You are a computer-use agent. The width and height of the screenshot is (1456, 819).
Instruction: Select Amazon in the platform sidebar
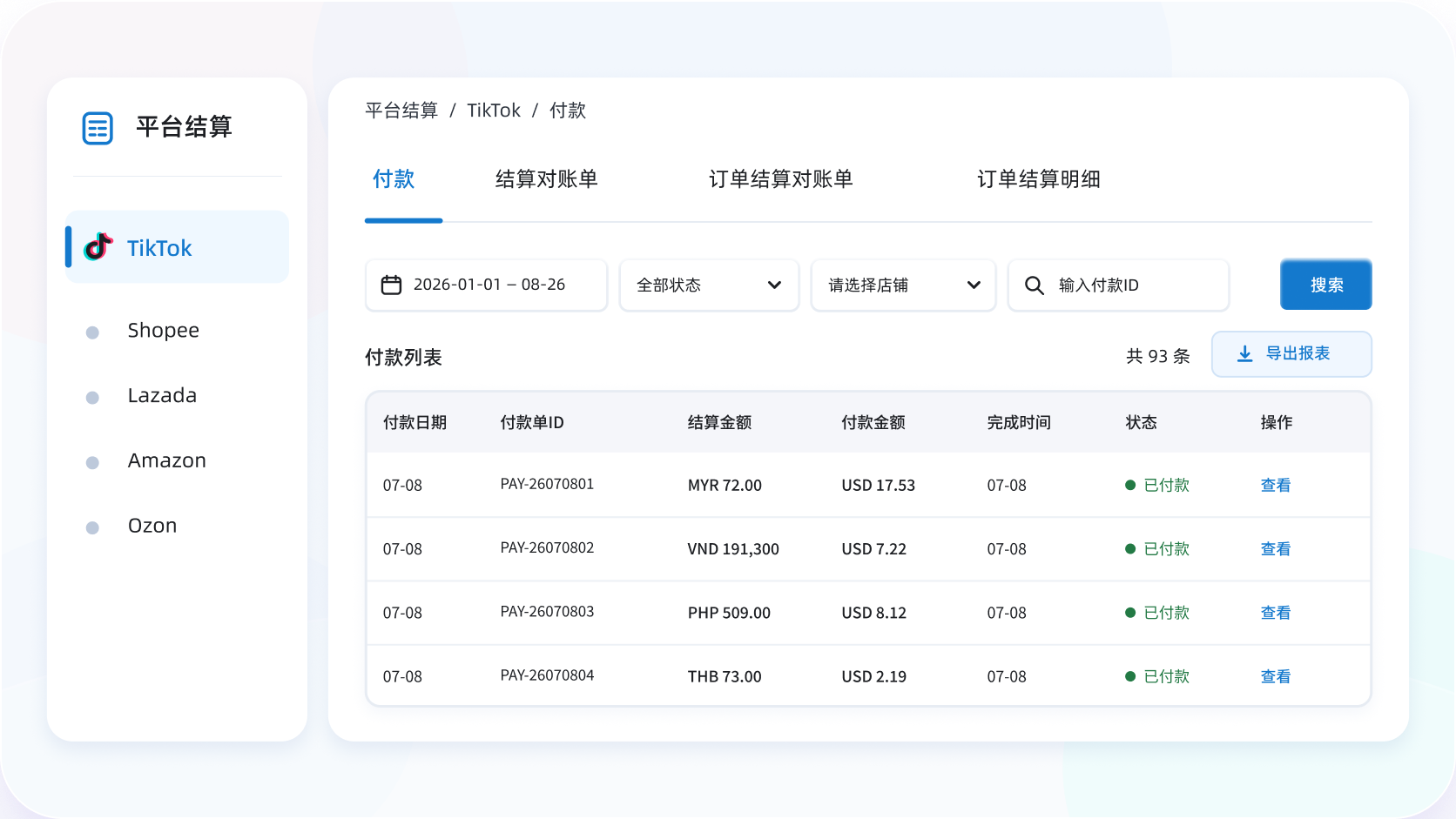coord(167,461)
